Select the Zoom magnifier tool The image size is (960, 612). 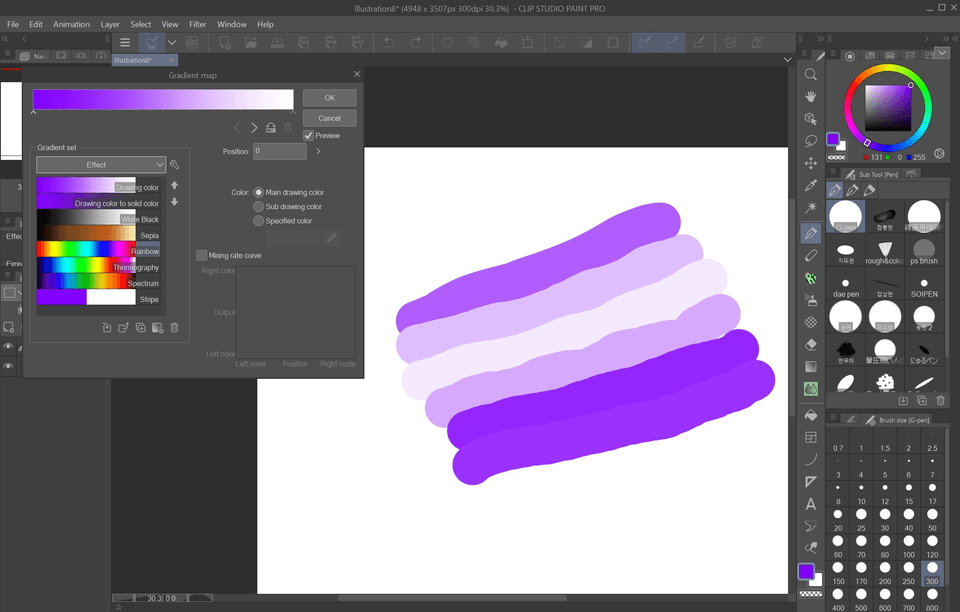[x=811, y=75]
